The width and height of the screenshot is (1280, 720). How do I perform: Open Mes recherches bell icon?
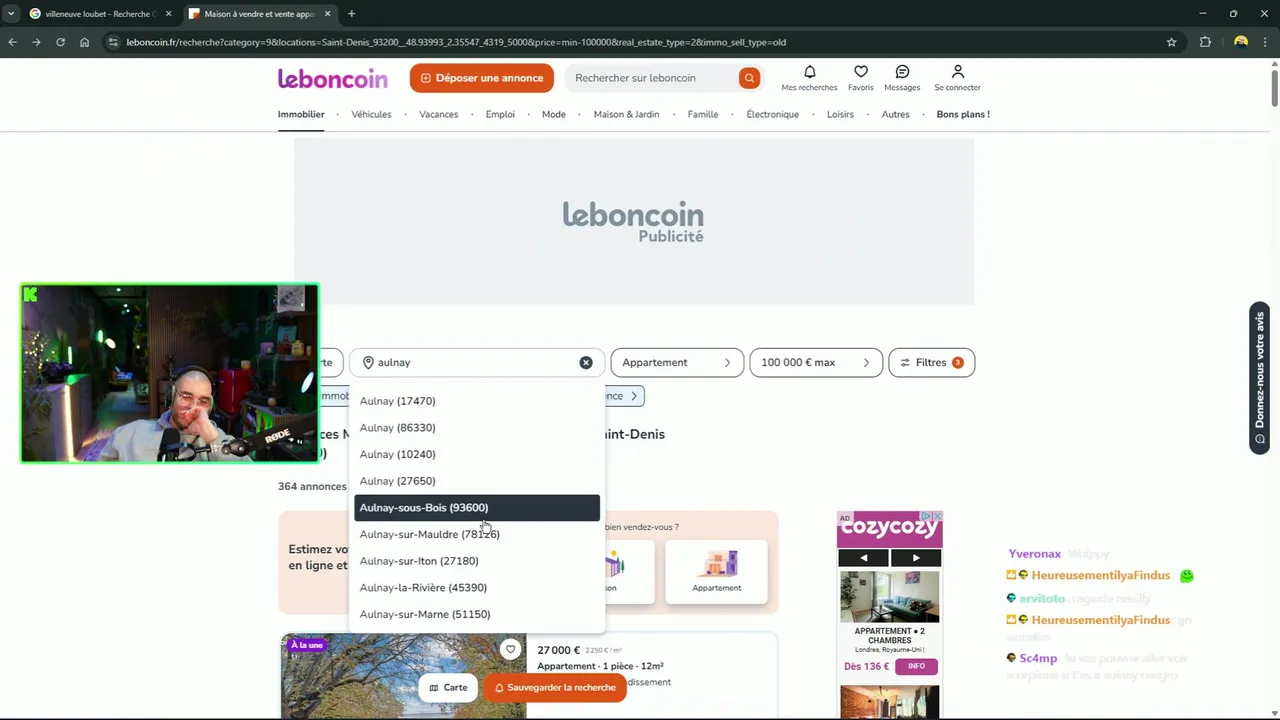809,72
